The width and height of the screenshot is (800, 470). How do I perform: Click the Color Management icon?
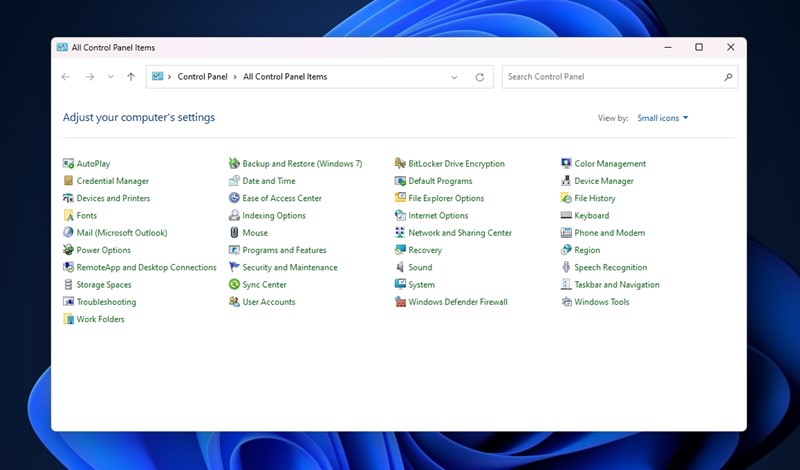click(566, 164)
